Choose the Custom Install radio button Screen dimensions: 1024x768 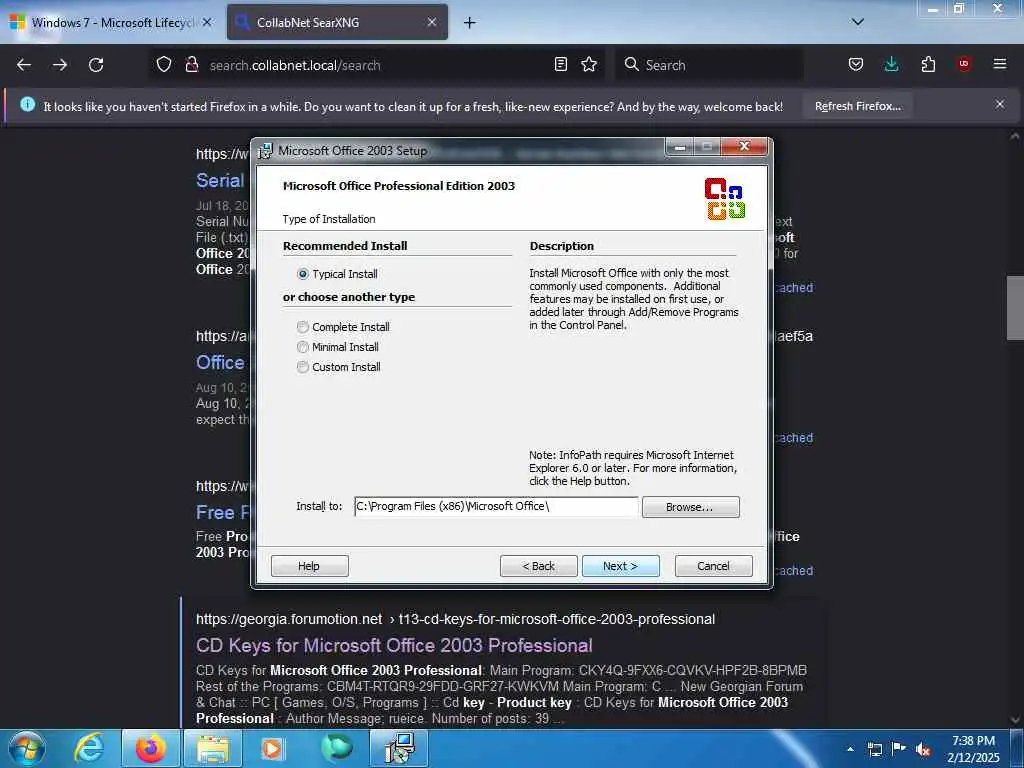(302, 367)
